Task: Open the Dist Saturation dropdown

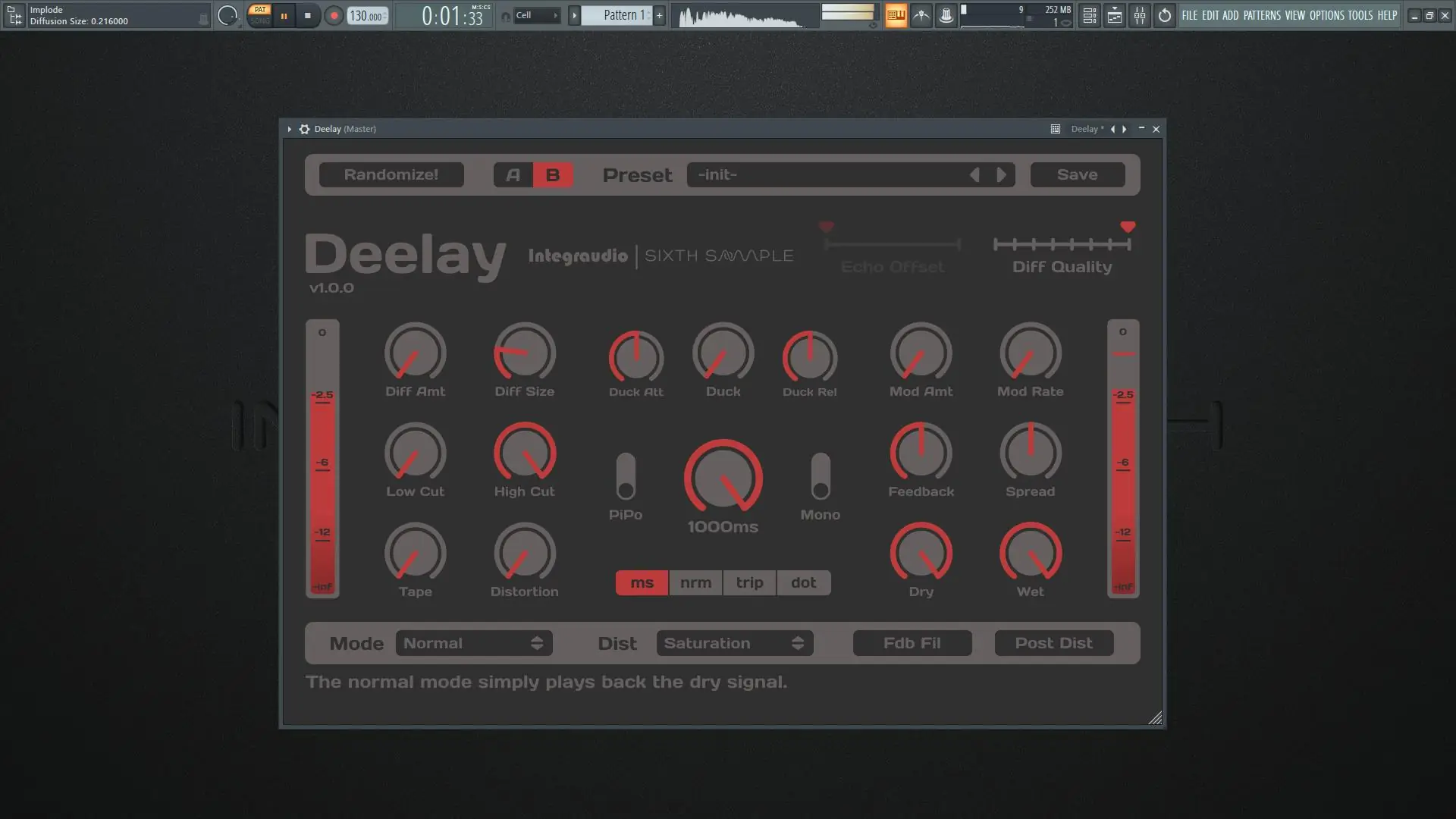Action: pyautogui.click(x=734, y=643)
